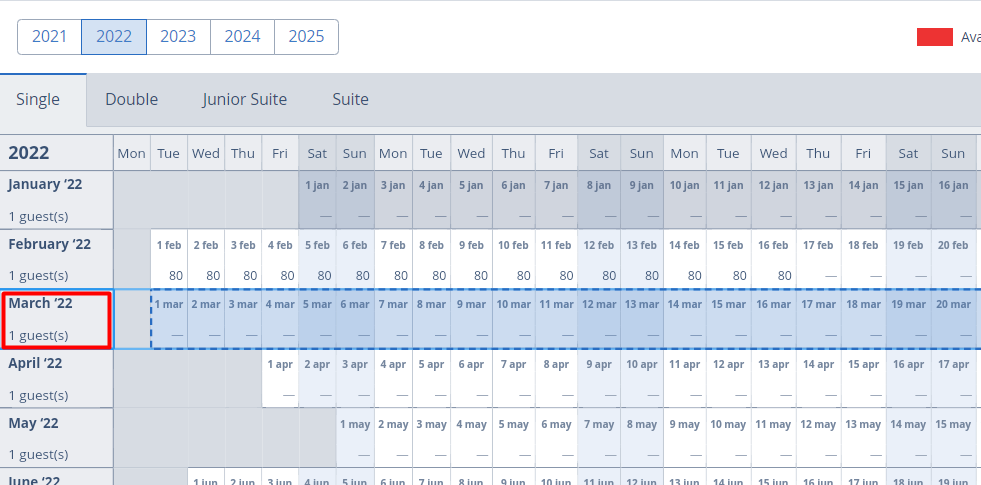Select the May '22 row header
981x485 pixels.
56,438
